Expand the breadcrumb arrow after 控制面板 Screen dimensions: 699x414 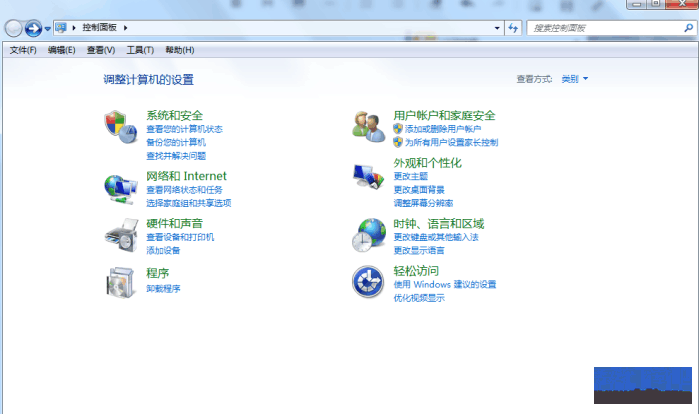coord(126,28)
